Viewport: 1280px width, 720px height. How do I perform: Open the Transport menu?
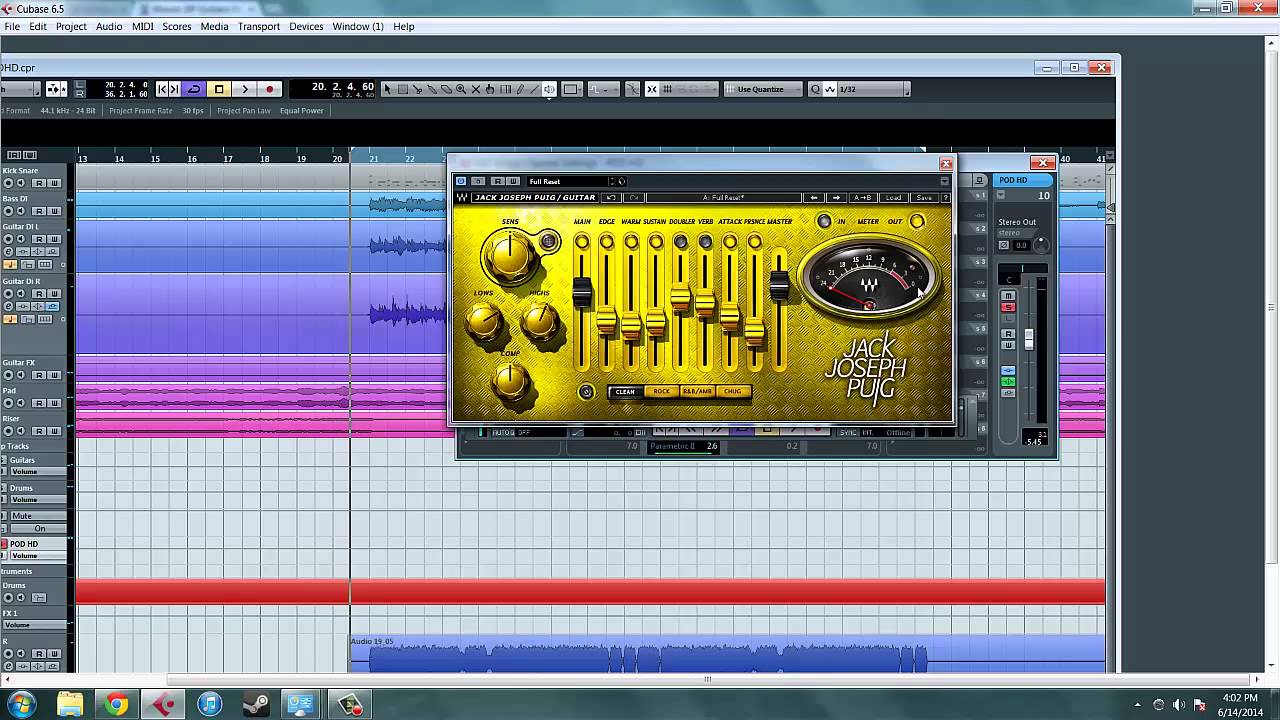[x=259, y=26]
